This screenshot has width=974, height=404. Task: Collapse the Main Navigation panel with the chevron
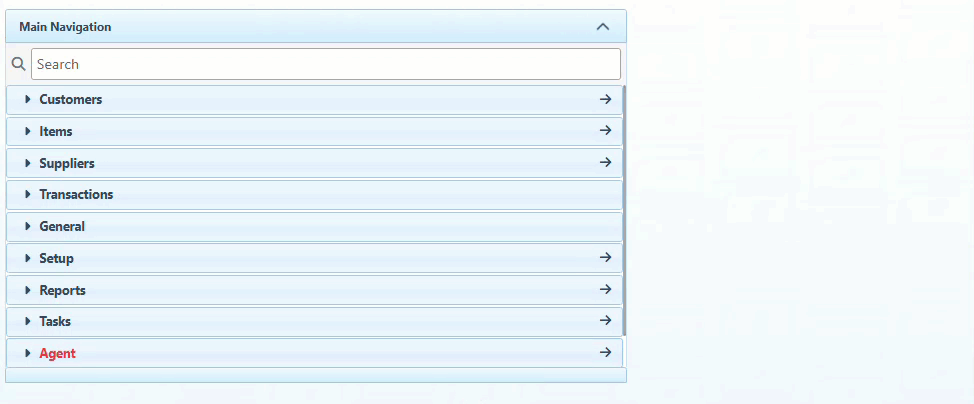coord(602,27)
